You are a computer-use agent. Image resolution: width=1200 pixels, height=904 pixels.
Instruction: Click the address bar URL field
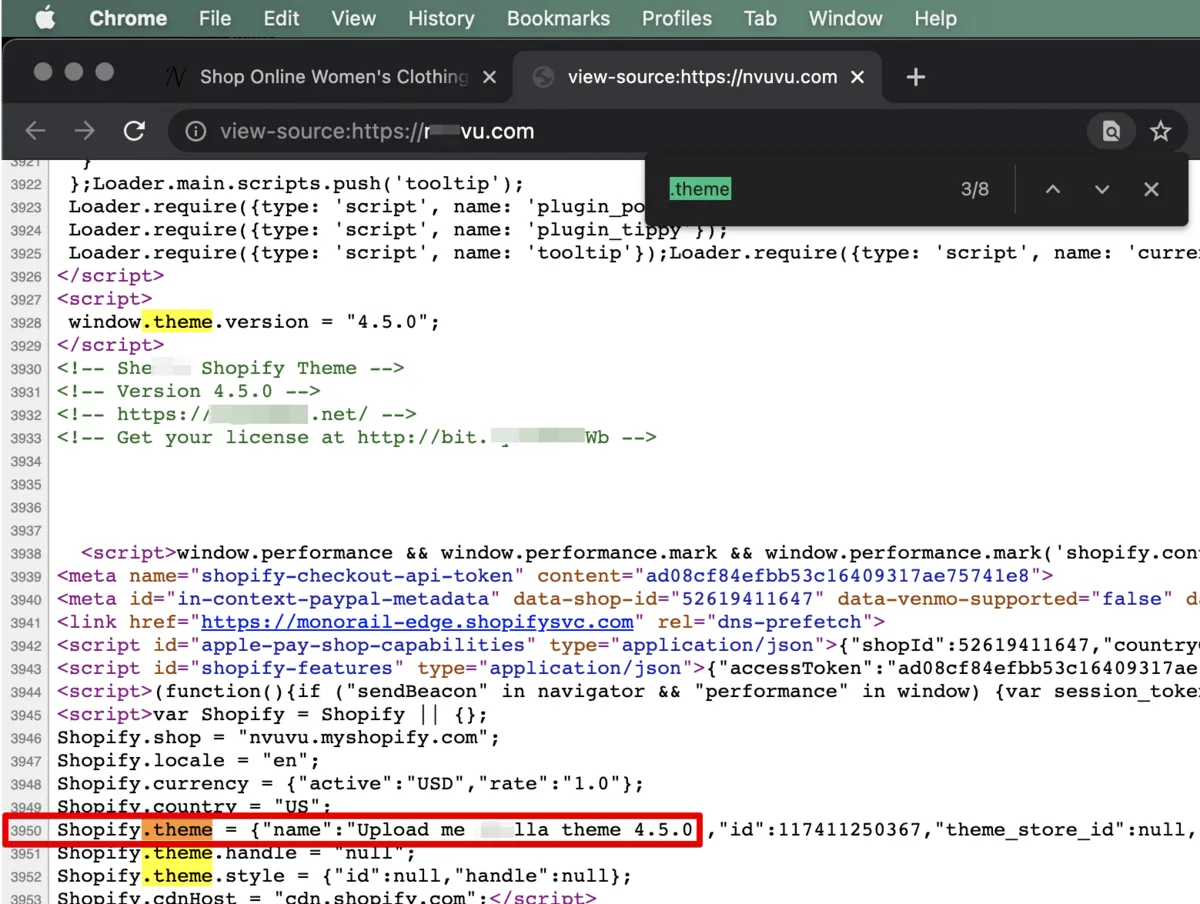(x=640, y=131)
